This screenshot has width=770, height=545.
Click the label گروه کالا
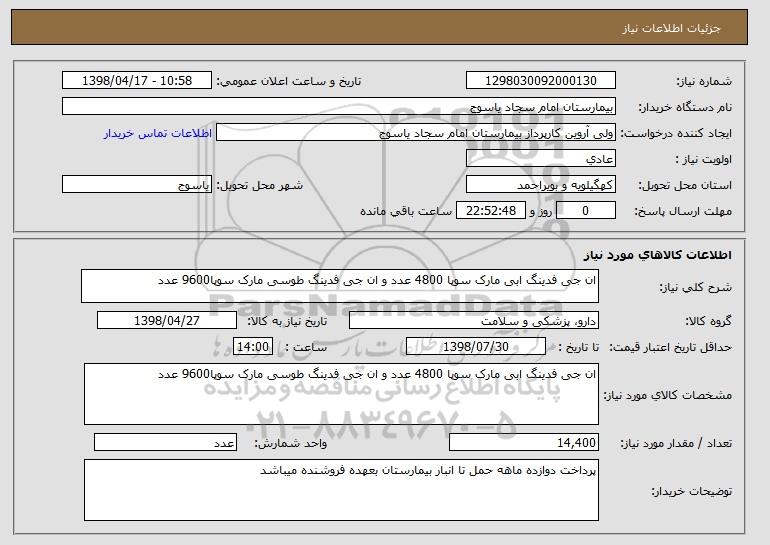click(x=709, y=321)
